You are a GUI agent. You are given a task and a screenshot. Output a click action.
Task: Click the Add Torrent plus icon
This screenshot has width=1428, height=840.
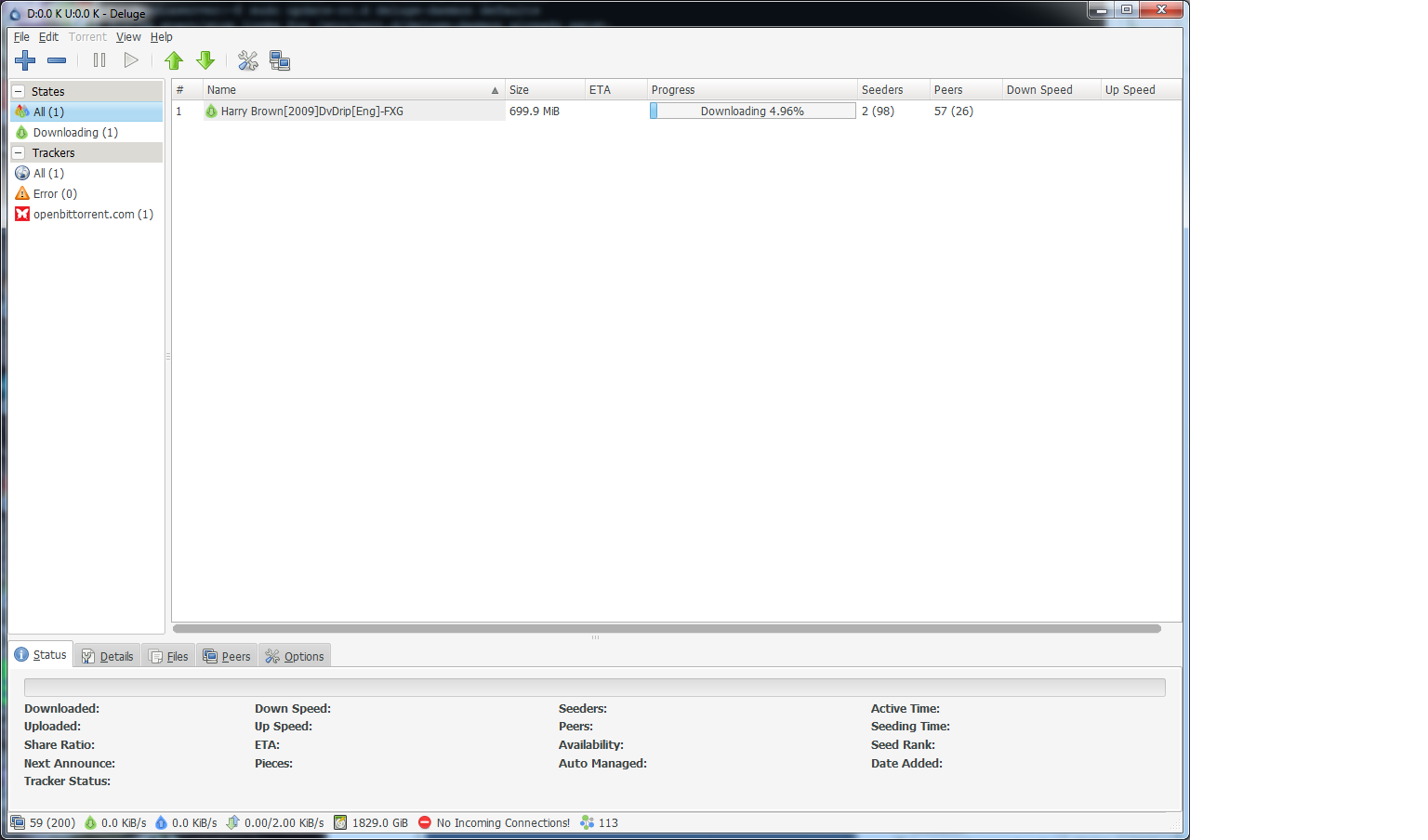tap(25, 60)
